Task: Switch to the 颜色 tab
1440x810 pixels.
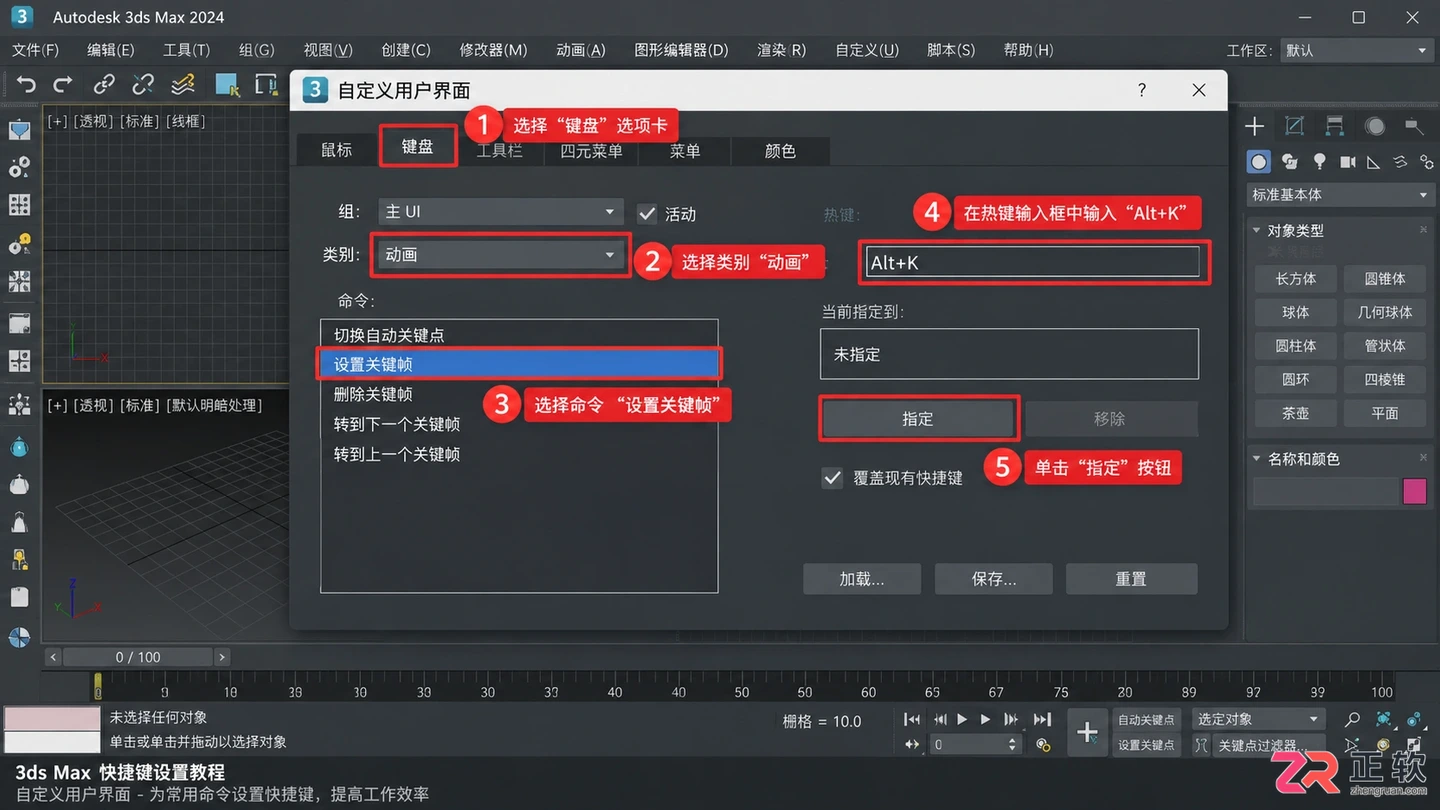Action: pyautogui.click(x=780, y=151)
